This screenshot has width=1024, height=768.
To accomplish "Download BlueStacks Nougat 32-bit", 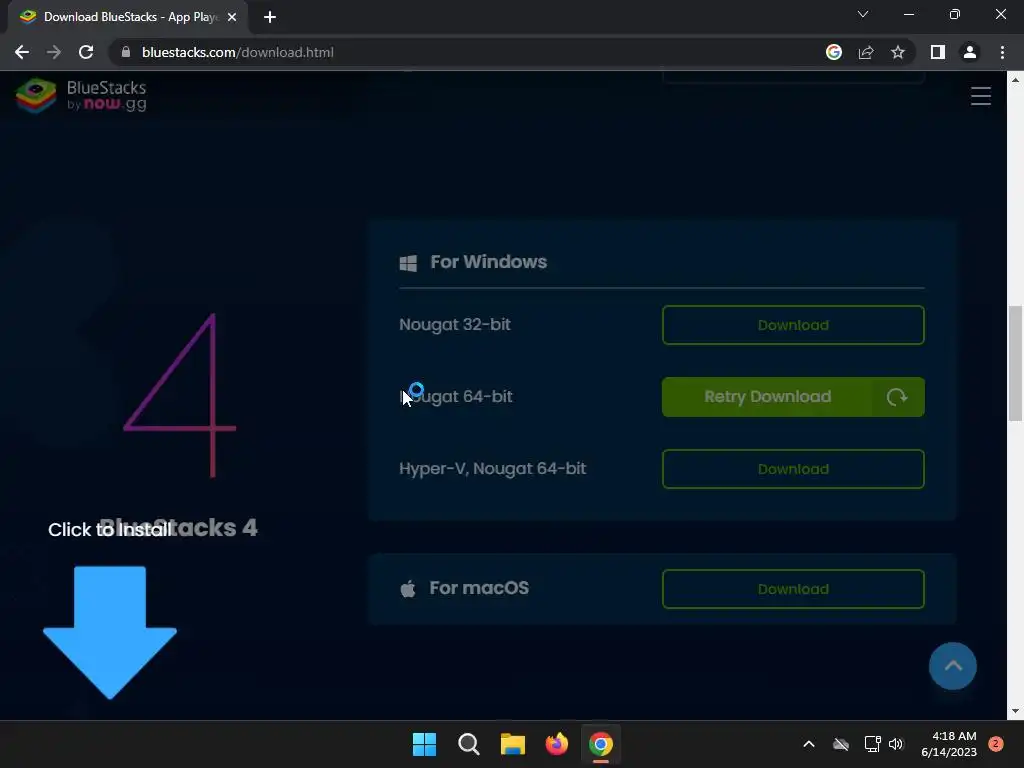I will (793, 325).
